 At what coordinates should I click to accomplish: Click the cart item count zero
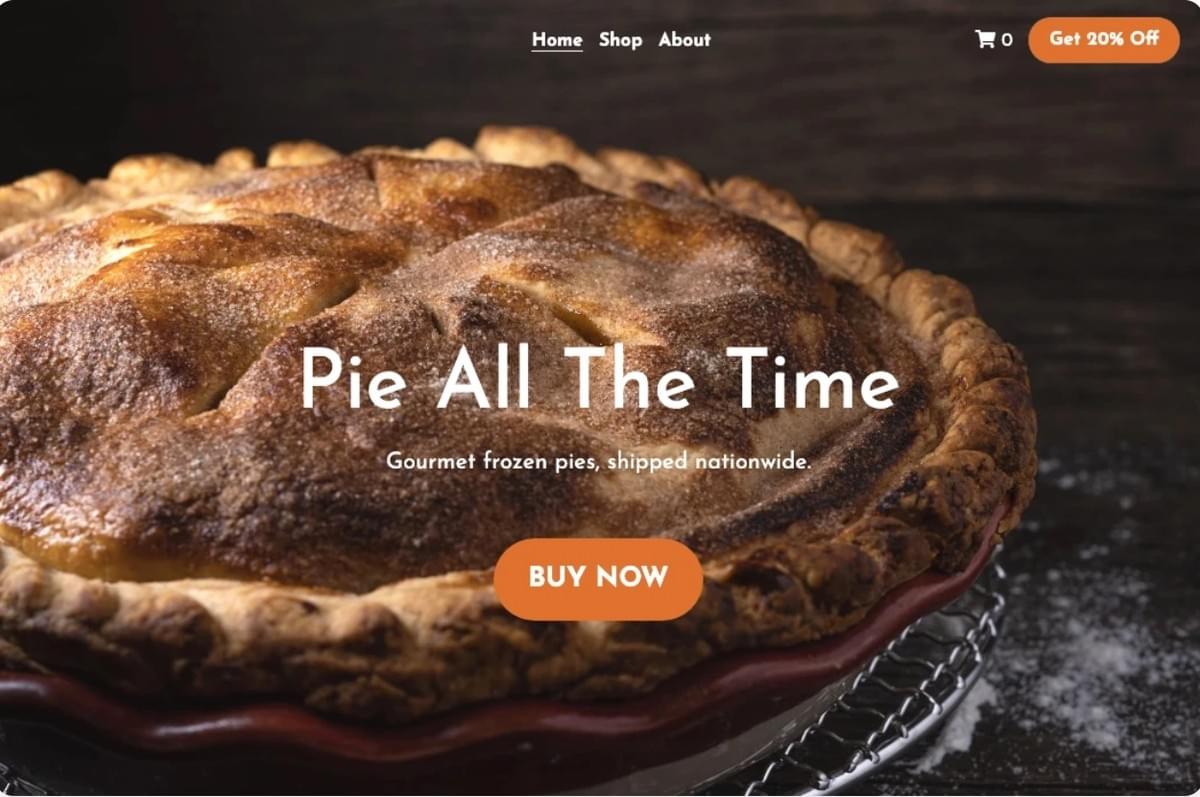pyautogui.click(x=1007, y=40)
